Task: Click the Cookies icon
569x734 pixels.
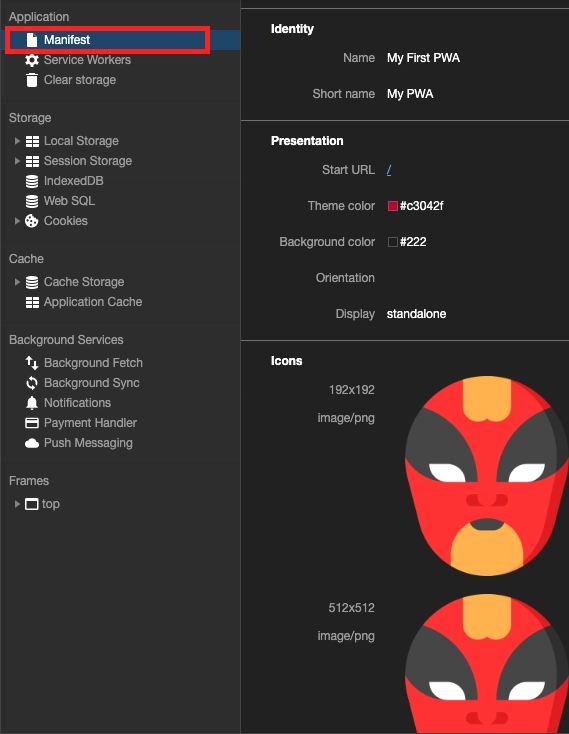Action: (32, 221)
